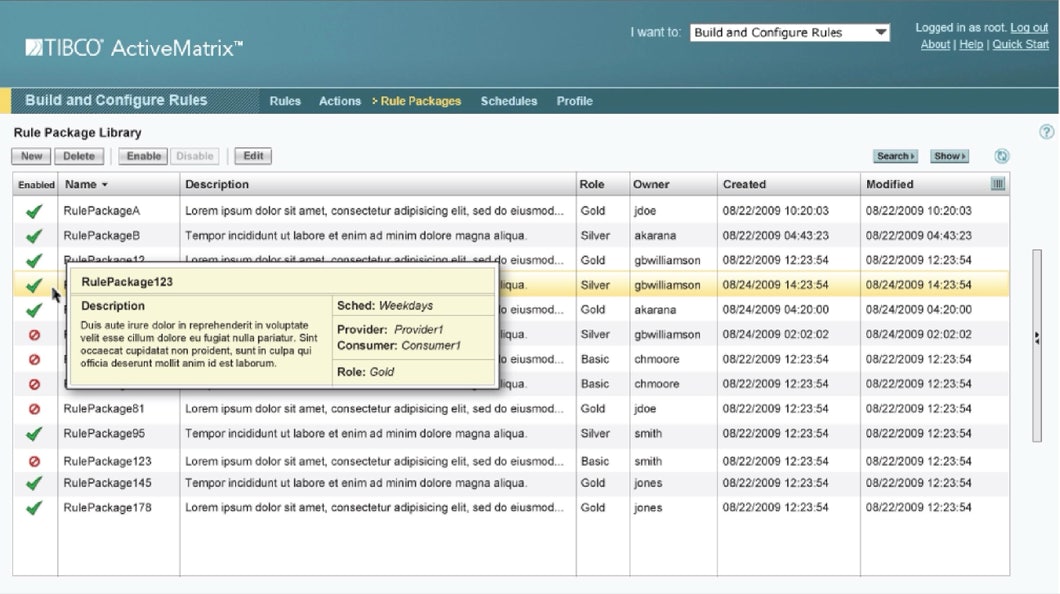The height and width of the screenshot is (594, 1060).
Task: Open the Actions tab
Action: (339, 101)
